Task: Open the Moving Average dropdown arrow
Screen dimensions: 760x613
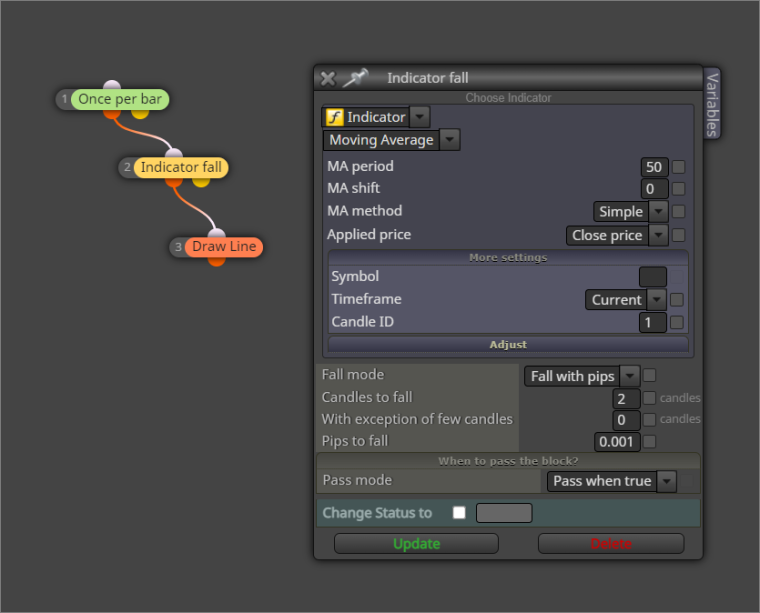Action: (x=450, y=140)
